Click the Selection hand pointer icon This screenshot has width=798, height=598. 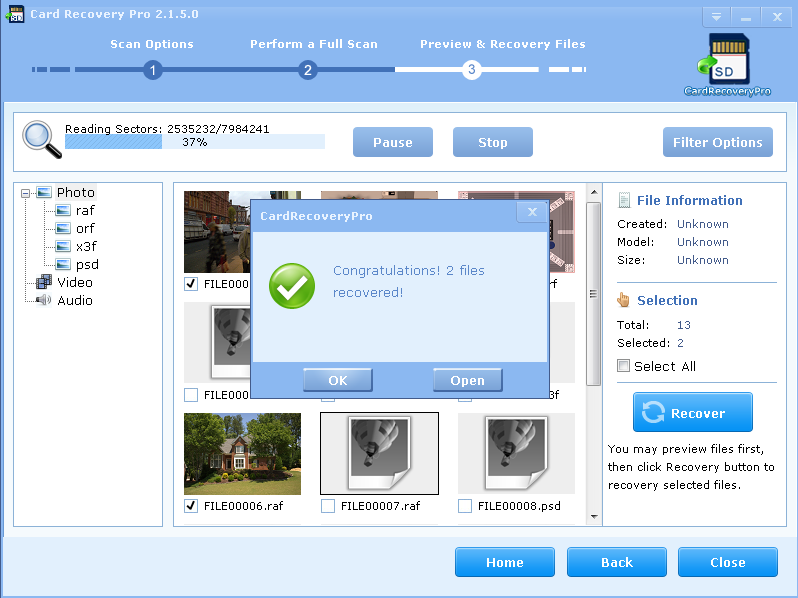point(623,300)
